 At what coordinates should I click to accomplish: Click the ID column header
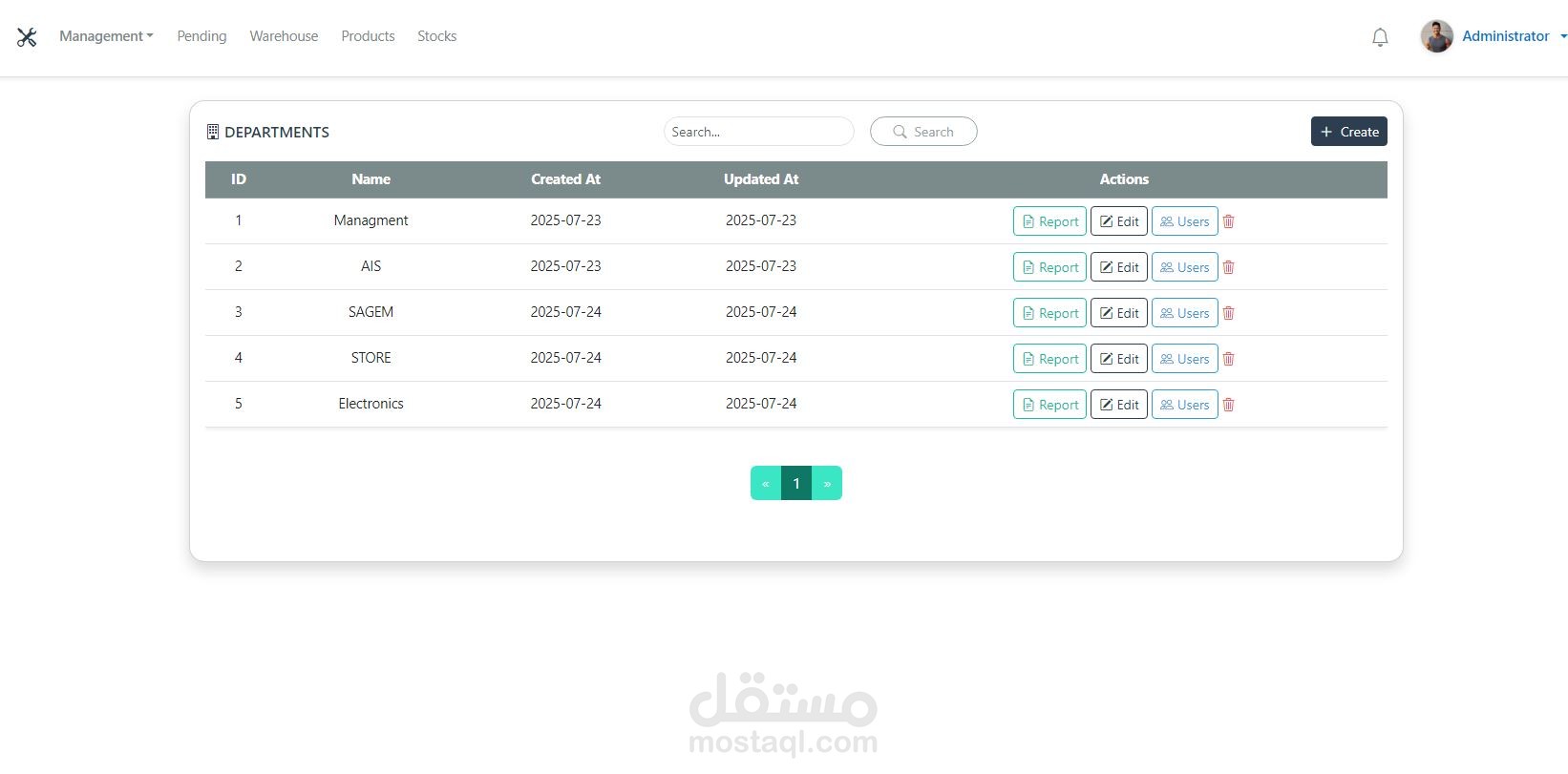tap(239, 179)
